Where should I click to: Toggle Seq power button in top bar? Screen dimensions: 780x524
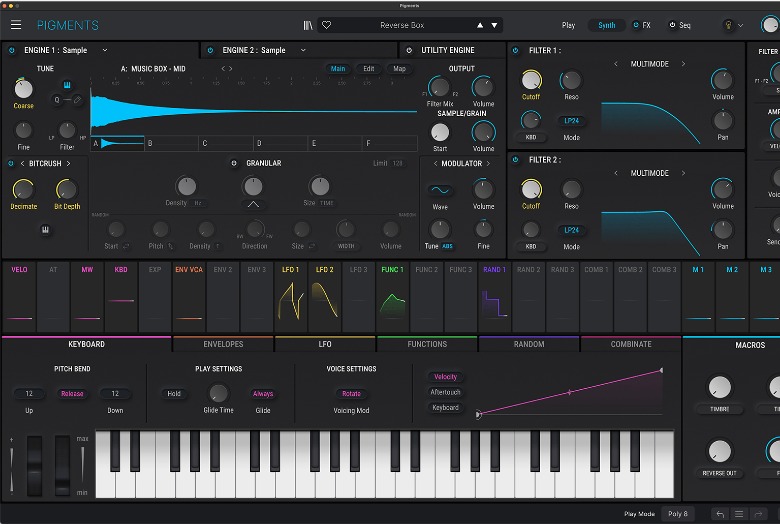[673, 25]
